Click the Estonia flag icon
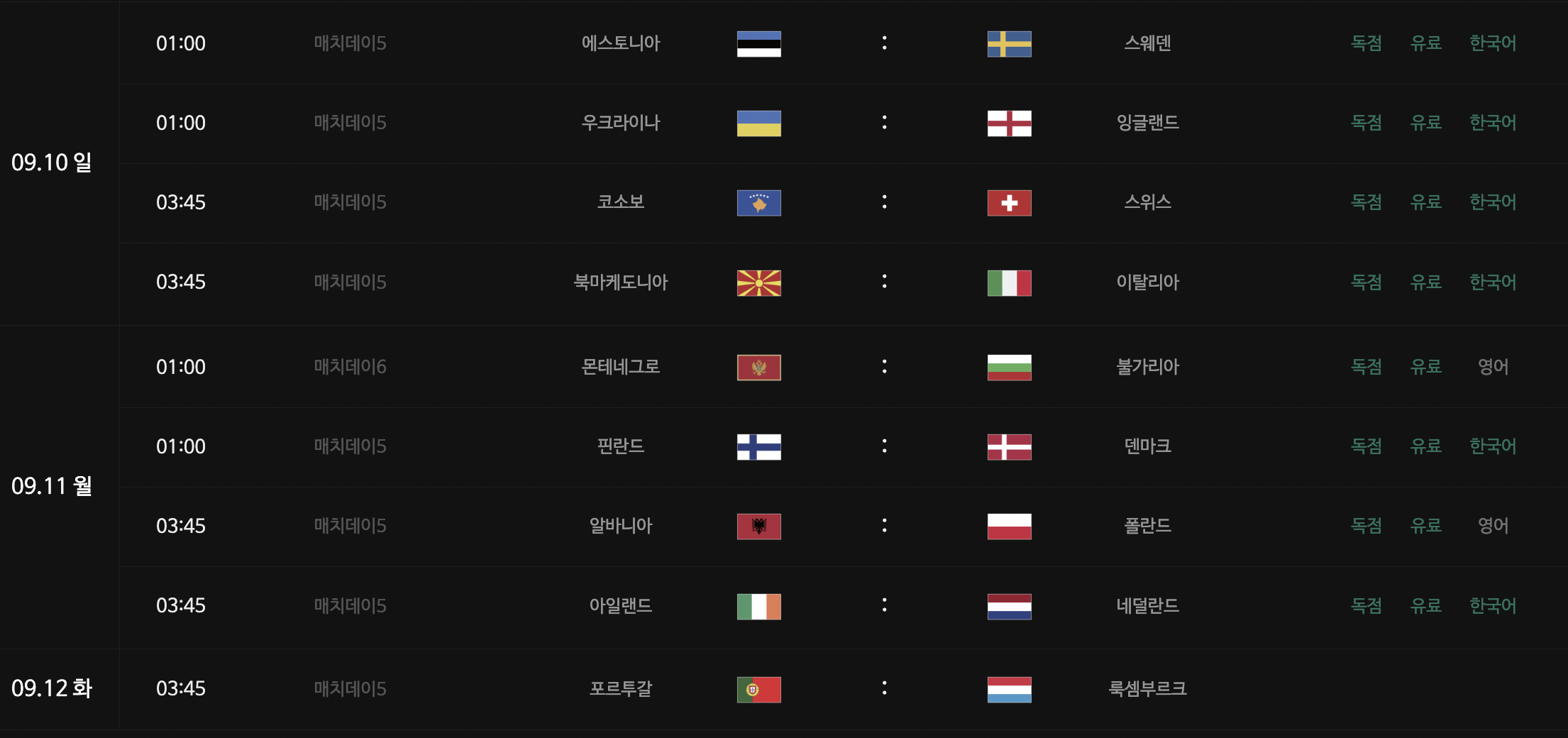 (758, 44)
